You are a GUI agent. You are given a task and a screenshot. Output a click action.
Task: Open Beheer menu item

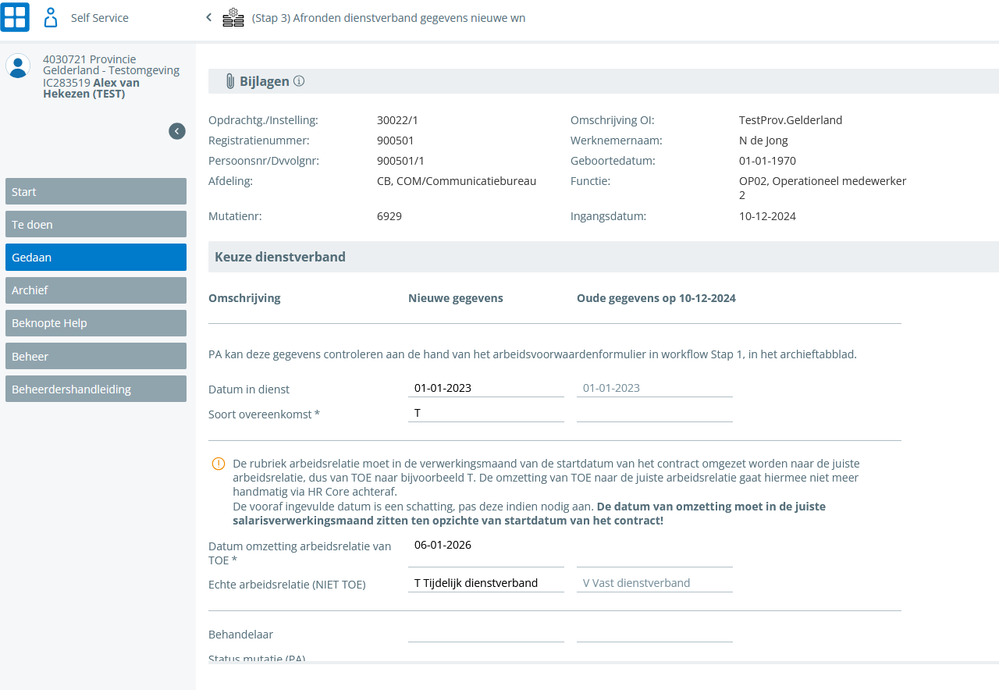click(x=96, y=356)
